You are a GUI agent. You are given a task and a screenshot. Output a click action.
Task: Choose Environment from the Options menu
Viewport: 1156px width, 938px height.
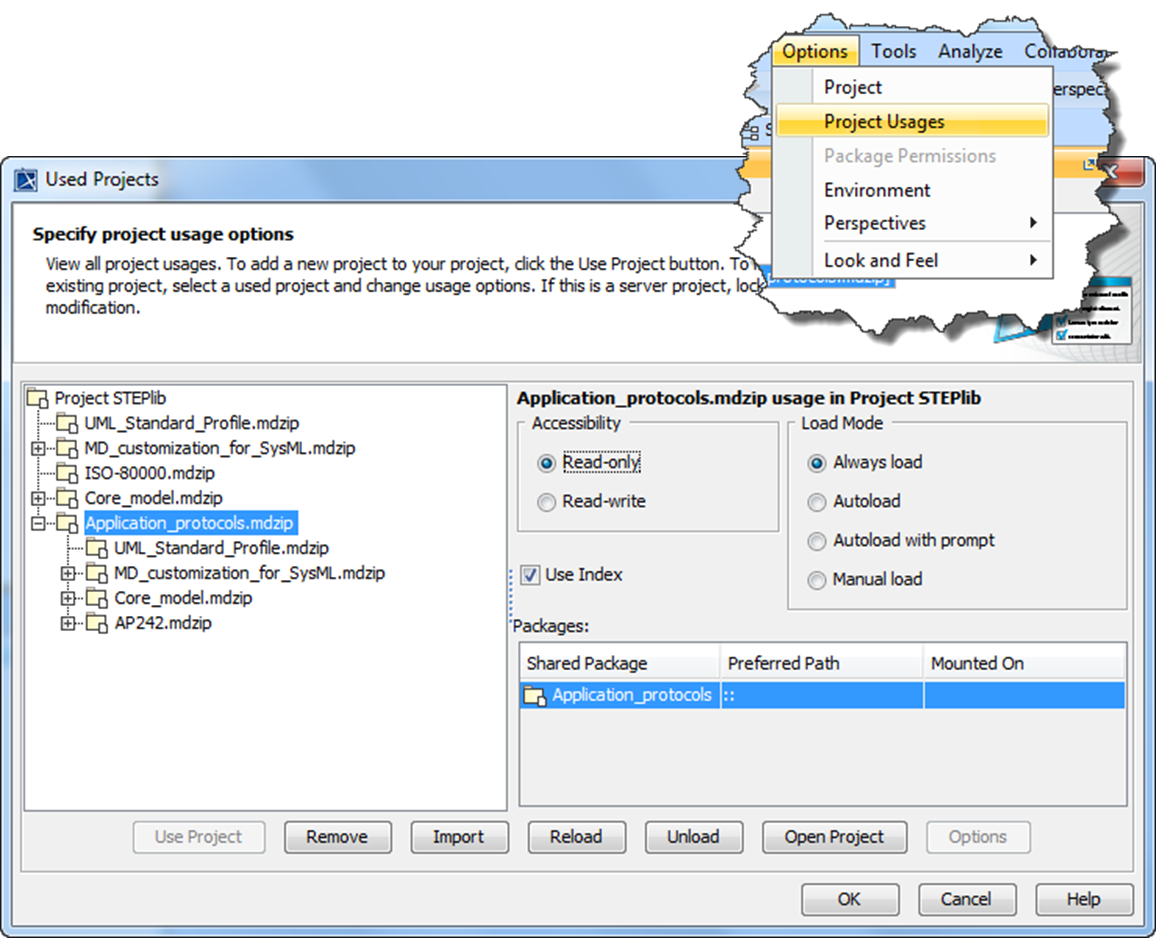[x=876, y=190]
